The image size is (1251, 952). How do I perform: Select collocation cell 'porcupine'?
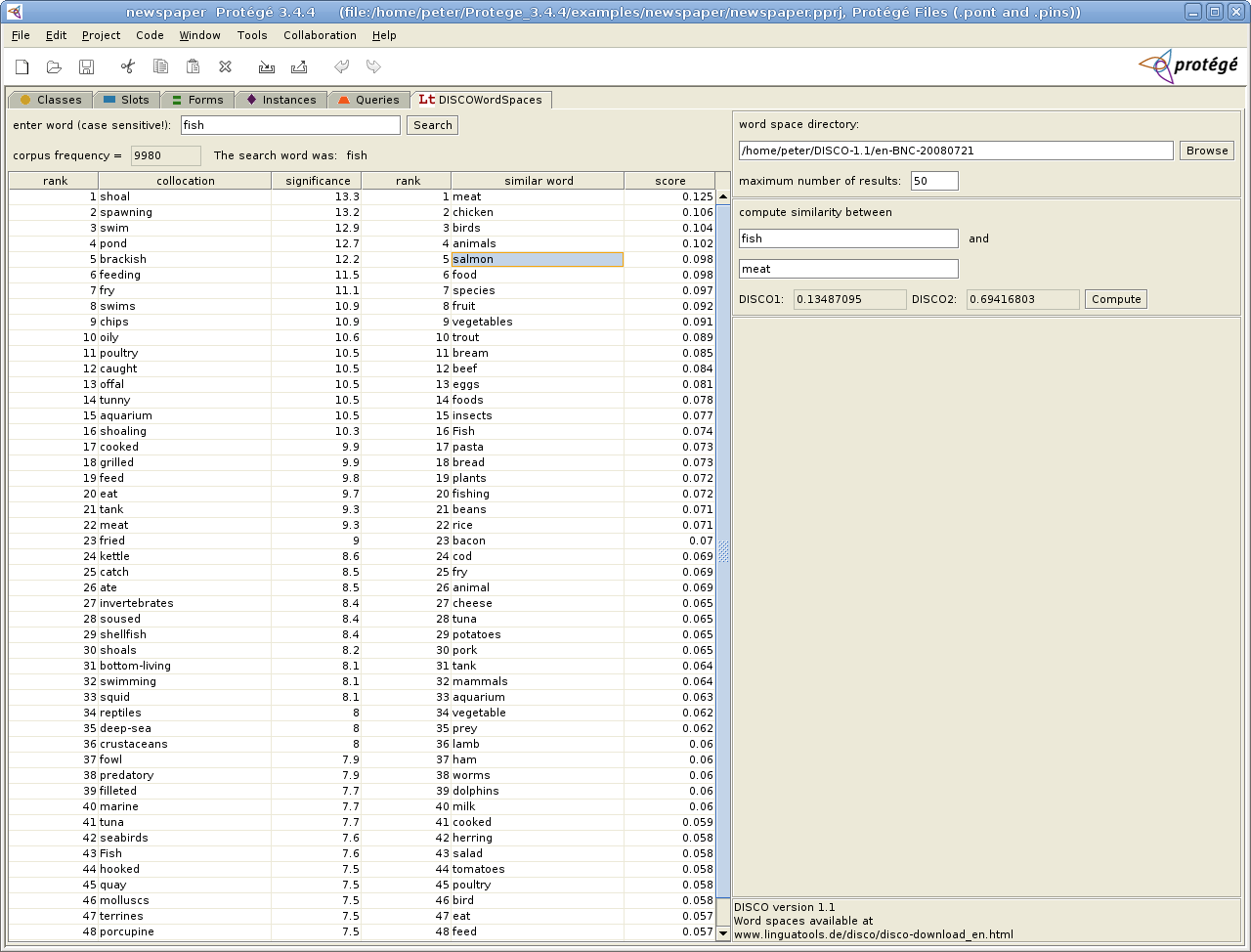[185, 931]
